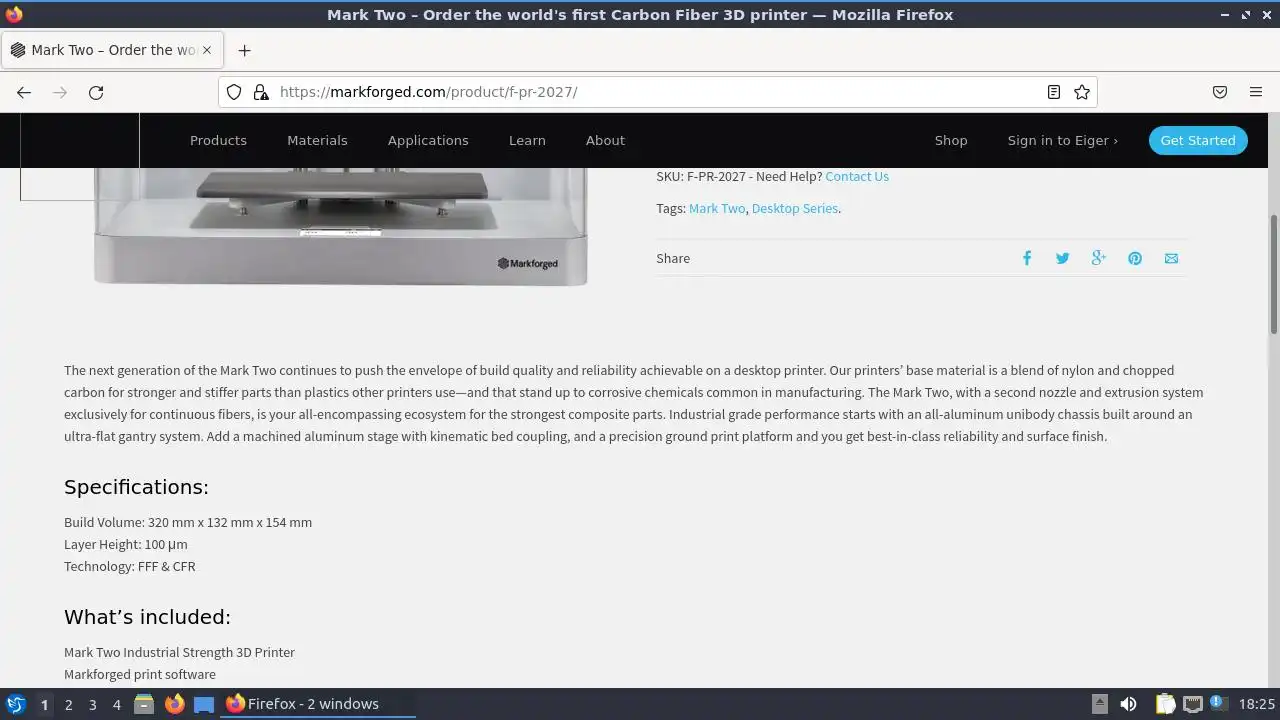Open volume control in system tray
1280x720 pixels.
1128,704
